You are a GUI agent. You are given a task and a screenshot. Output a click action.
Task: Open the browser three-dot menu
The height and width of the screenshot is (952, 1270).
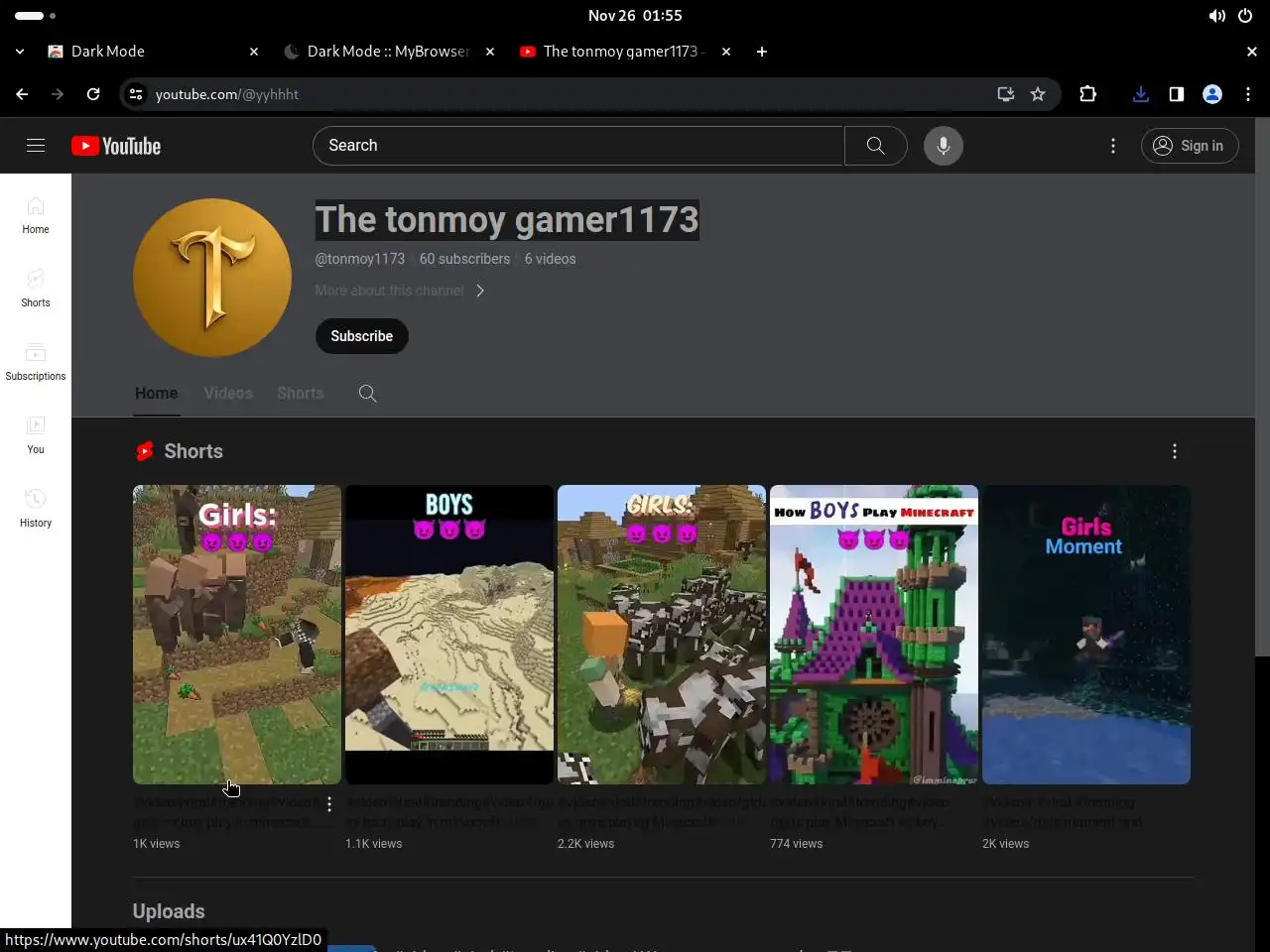coord(1248,94)
